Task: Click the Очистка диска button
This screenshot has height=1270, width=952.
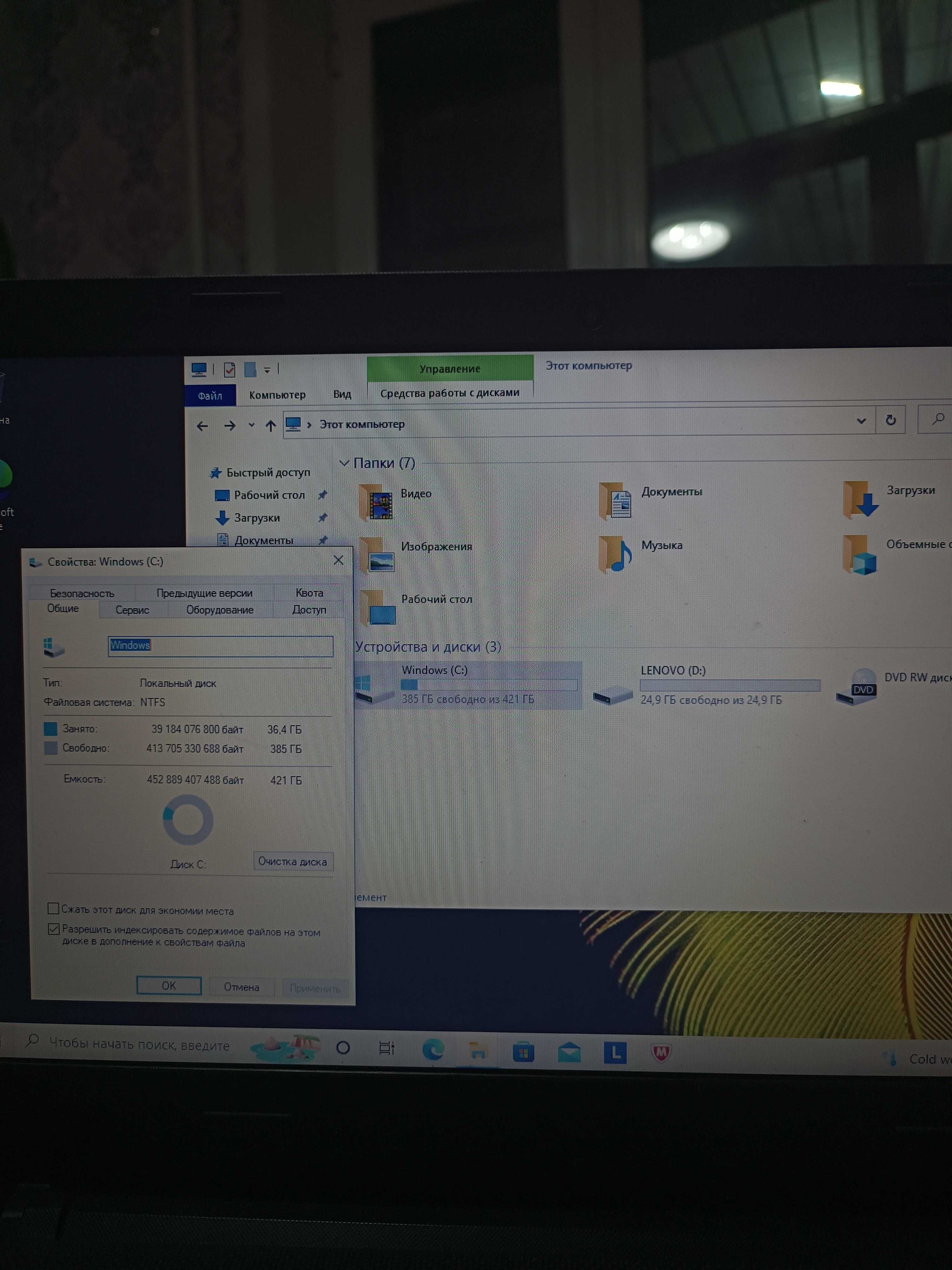Action: pyautogui.click(x=293, y=861)
